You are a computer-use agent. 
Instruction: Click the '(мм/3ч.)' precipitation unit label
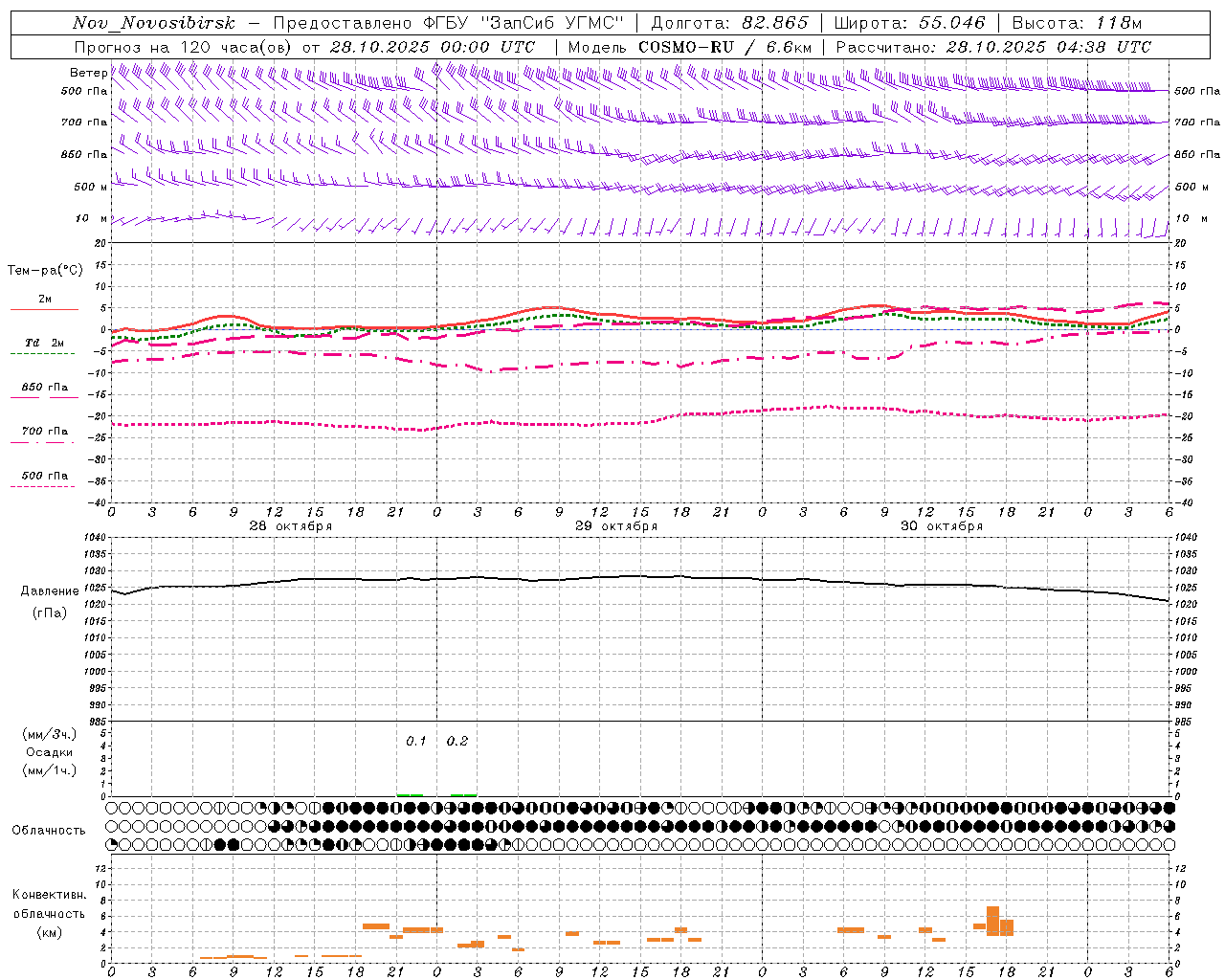tap(50, 734)
